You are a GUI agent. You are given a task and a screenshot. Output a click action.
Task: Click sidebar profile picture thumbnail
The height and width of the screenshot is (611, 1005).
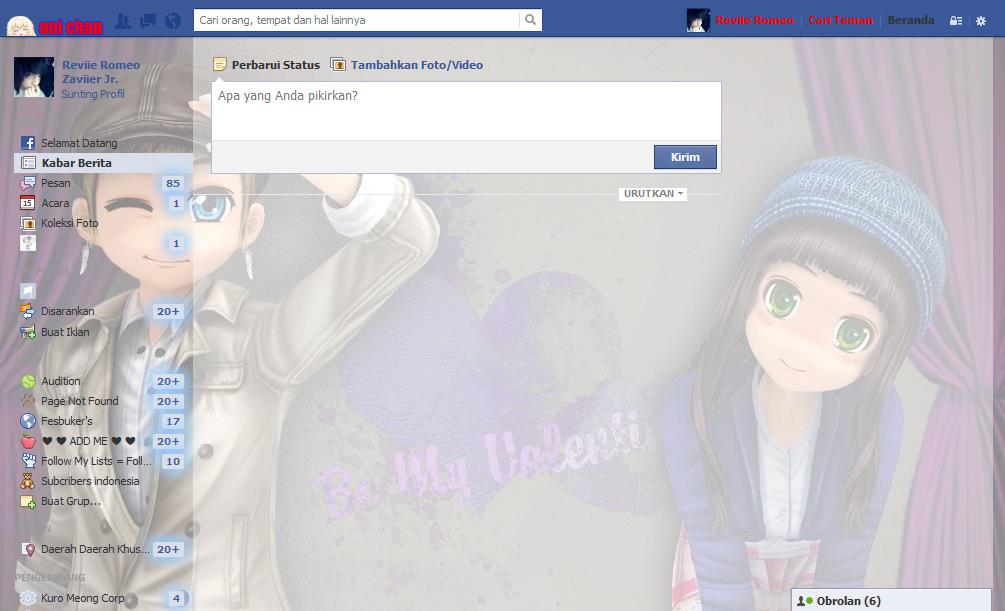pyautogui.click(x=34, y=77)
